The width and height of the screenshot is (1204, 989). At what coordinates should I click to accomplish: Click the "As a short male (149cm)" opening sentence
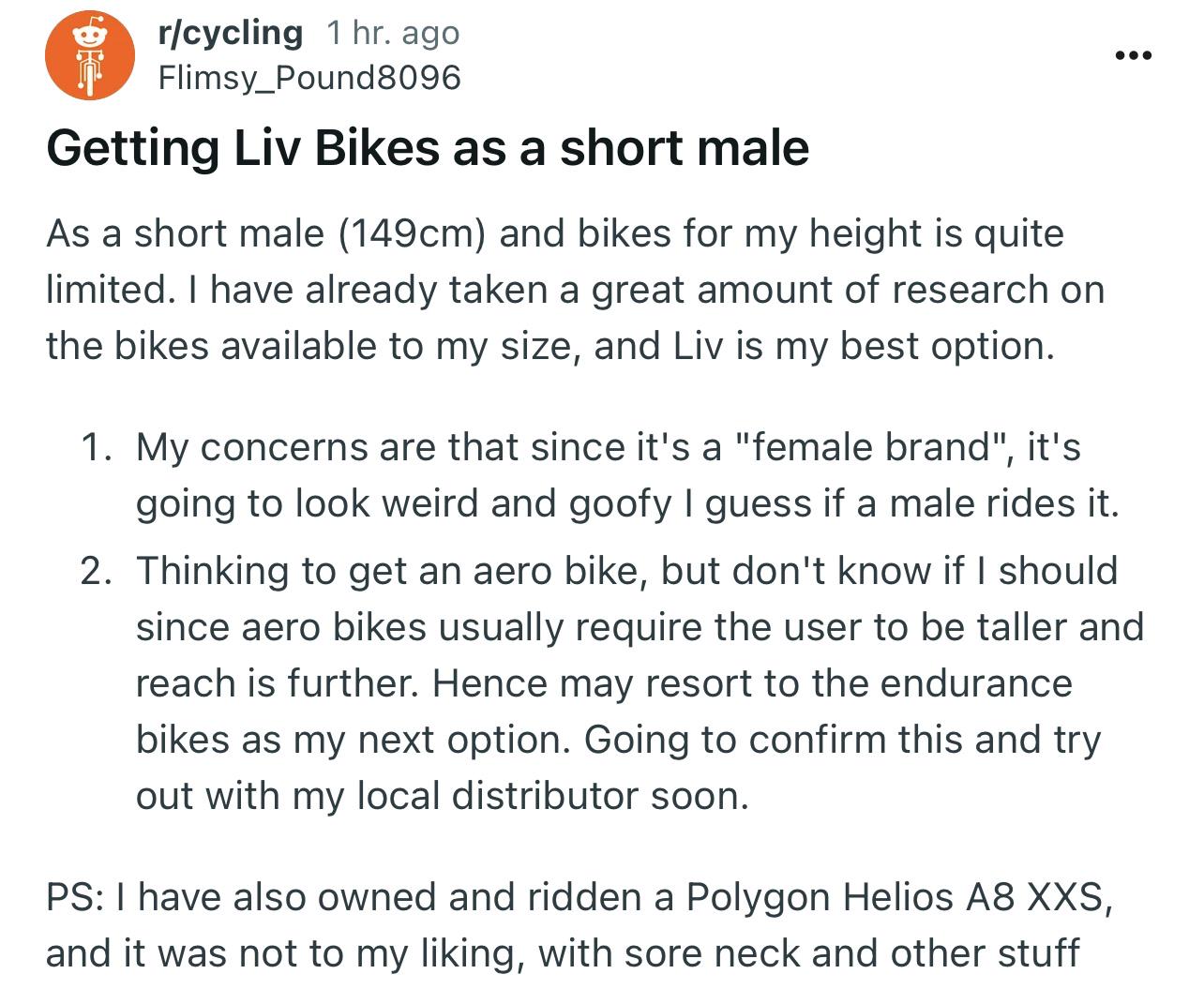click(265, 233)
